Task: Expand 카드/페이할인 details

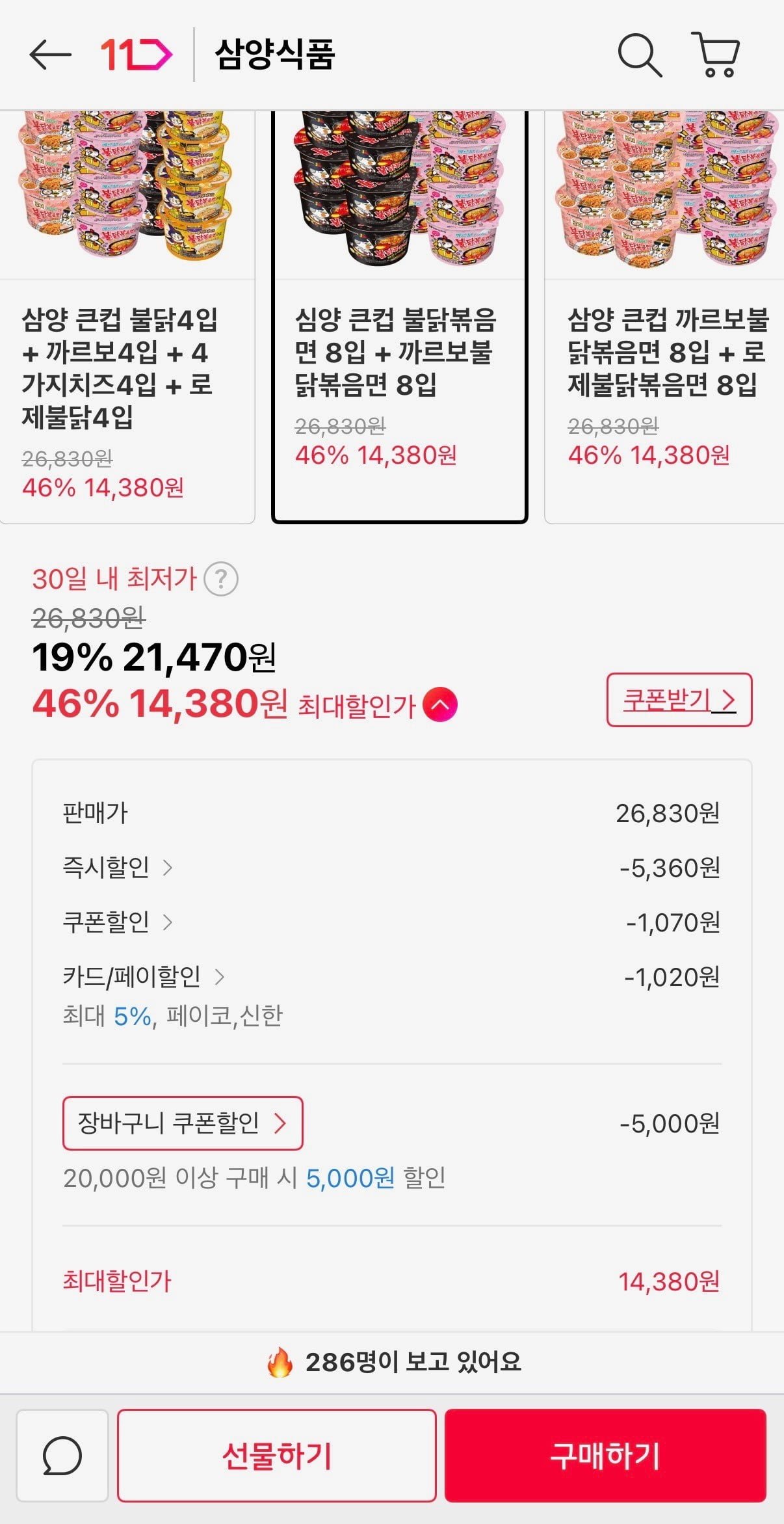Action: [143, 976]
